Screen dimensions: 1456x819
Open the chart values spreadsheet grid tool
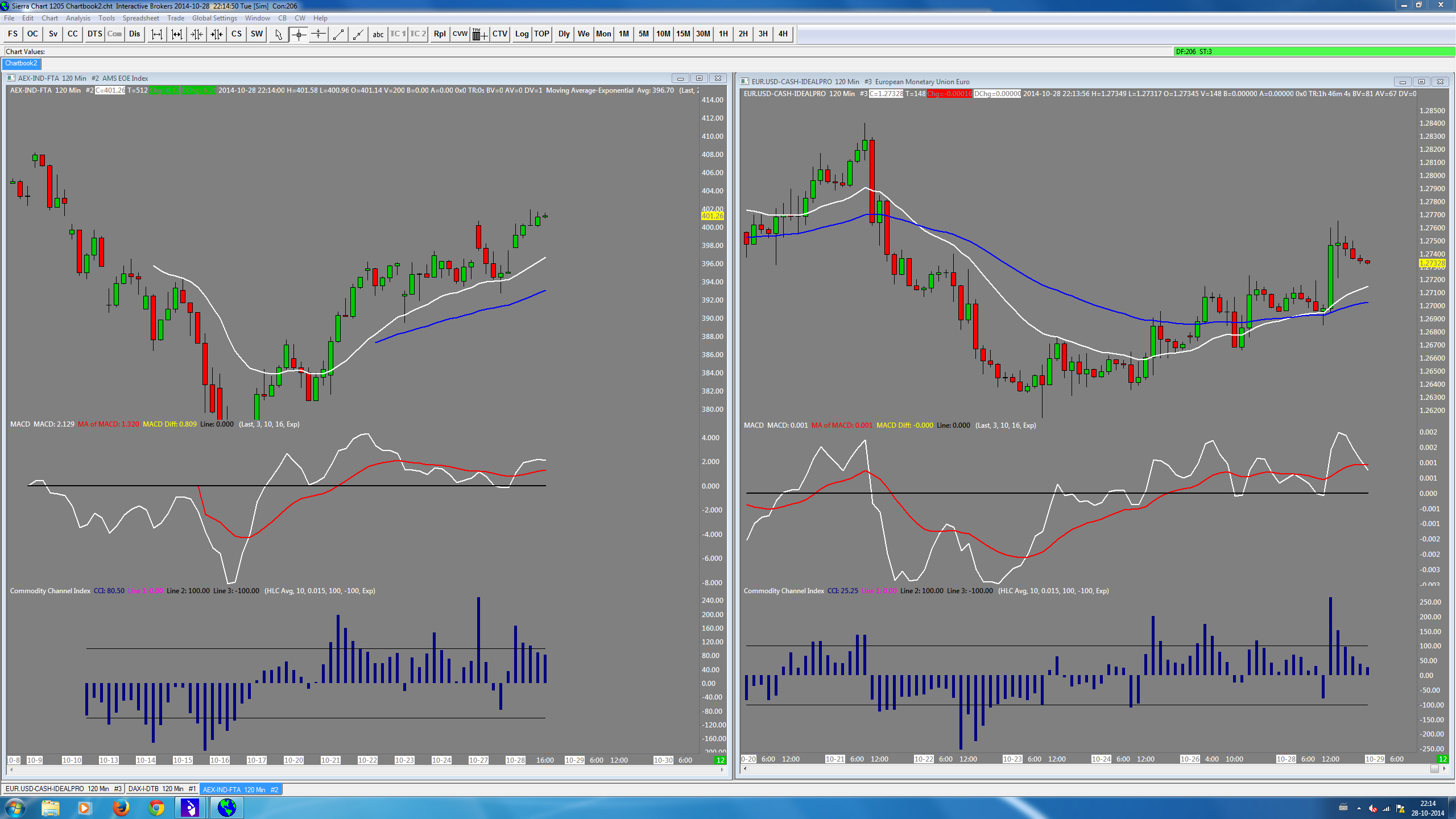(x=479, y=34)
